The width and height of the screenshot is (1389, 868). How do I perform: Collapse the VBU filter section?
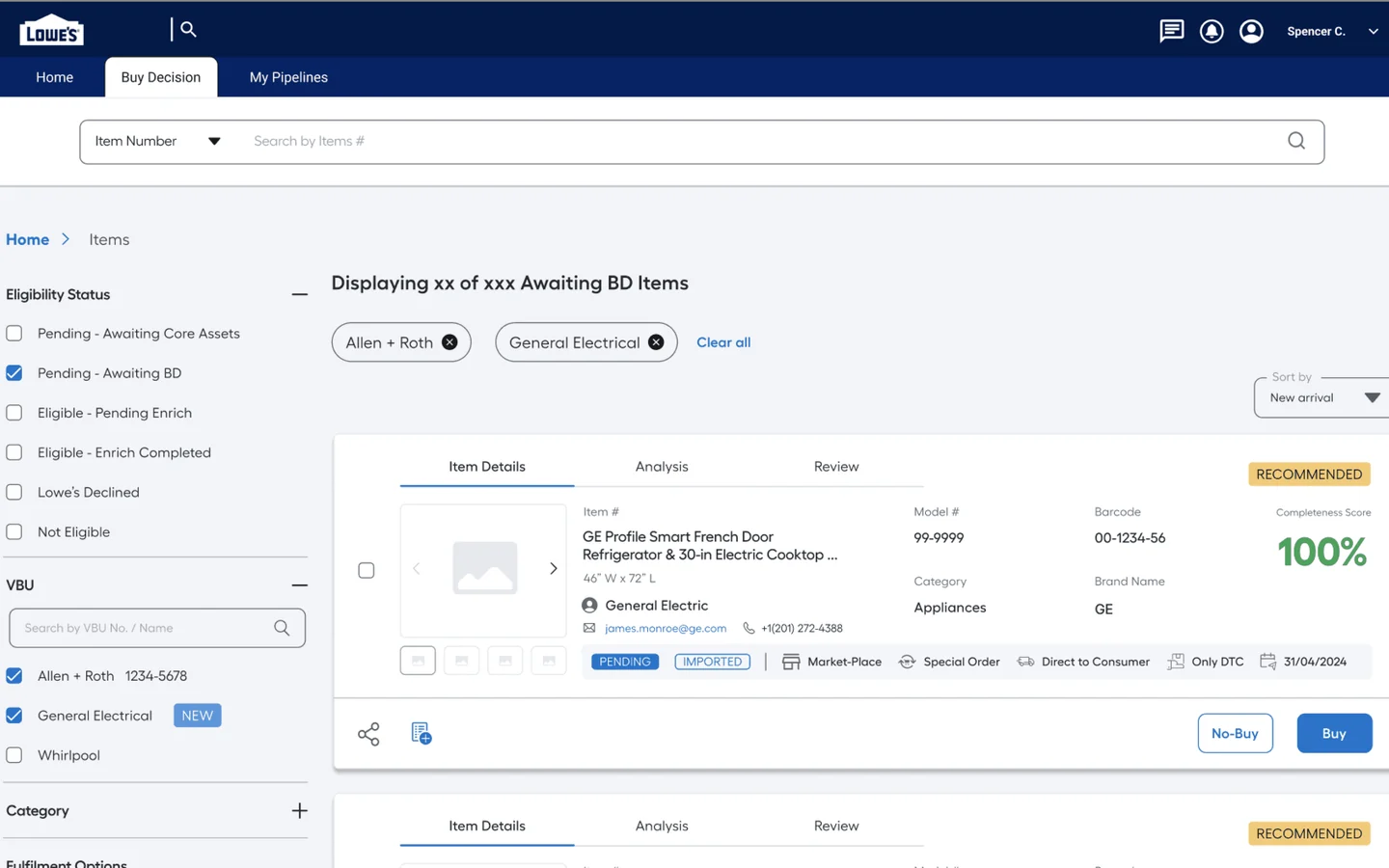tap(300, 585)
